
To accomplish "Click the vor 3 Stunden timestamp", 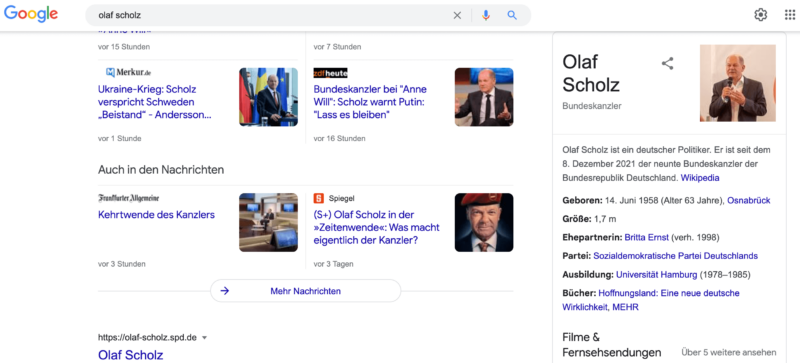I will [x=121, y=264].
